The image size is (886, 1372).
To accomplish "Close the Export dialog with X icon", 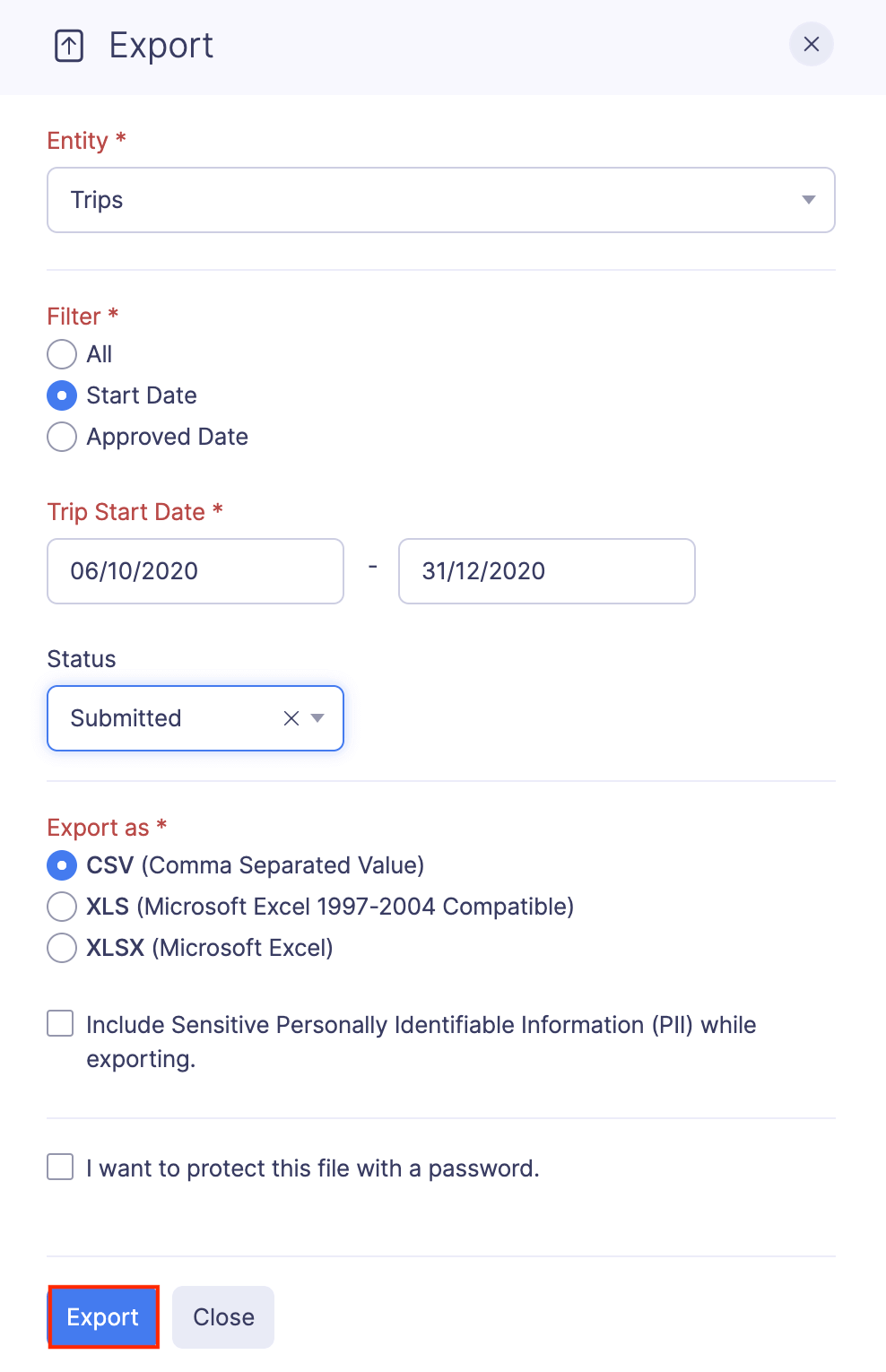I will pyautogui.click(x=811, y=44).
